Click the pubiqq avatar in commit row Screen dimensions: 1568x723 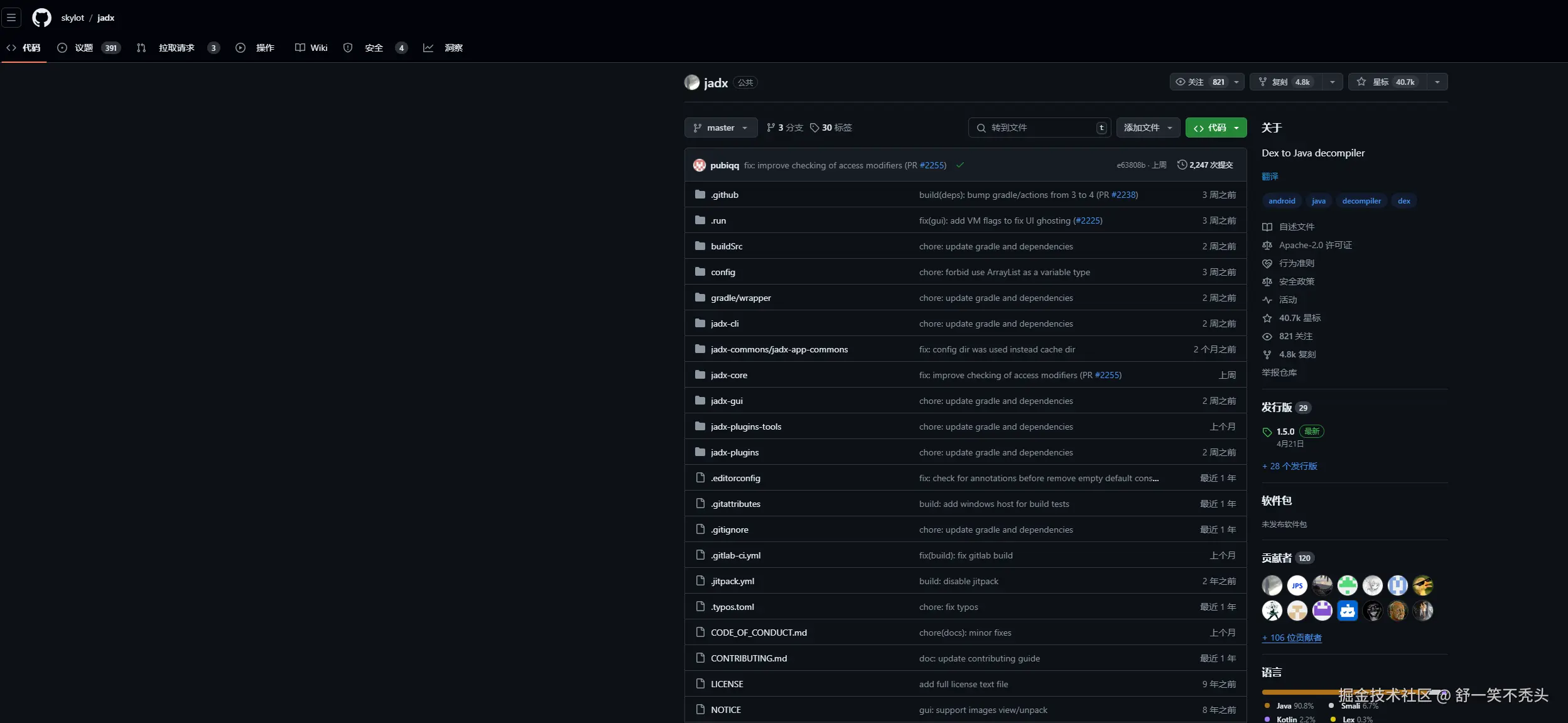point(699,165)
